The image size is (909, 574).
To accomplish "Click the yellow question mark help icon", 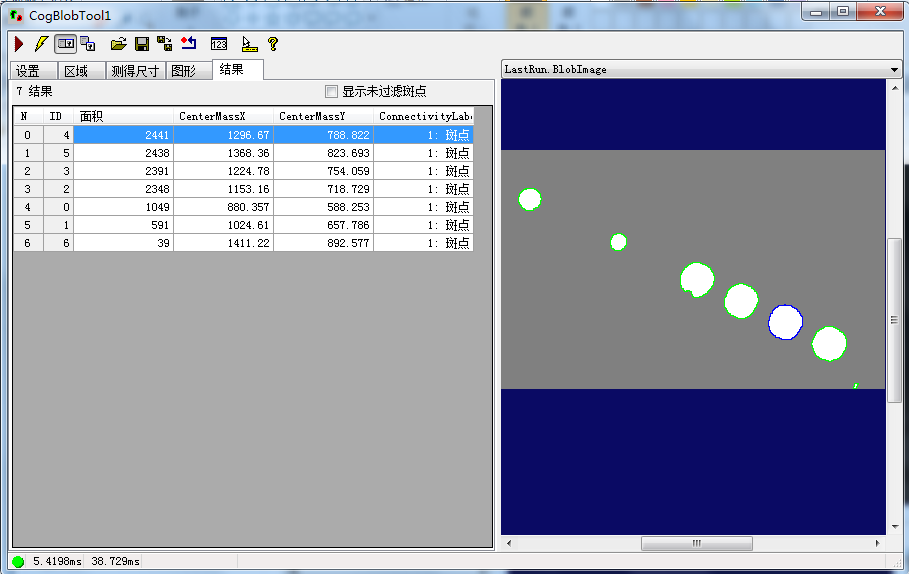I will 272,44.
